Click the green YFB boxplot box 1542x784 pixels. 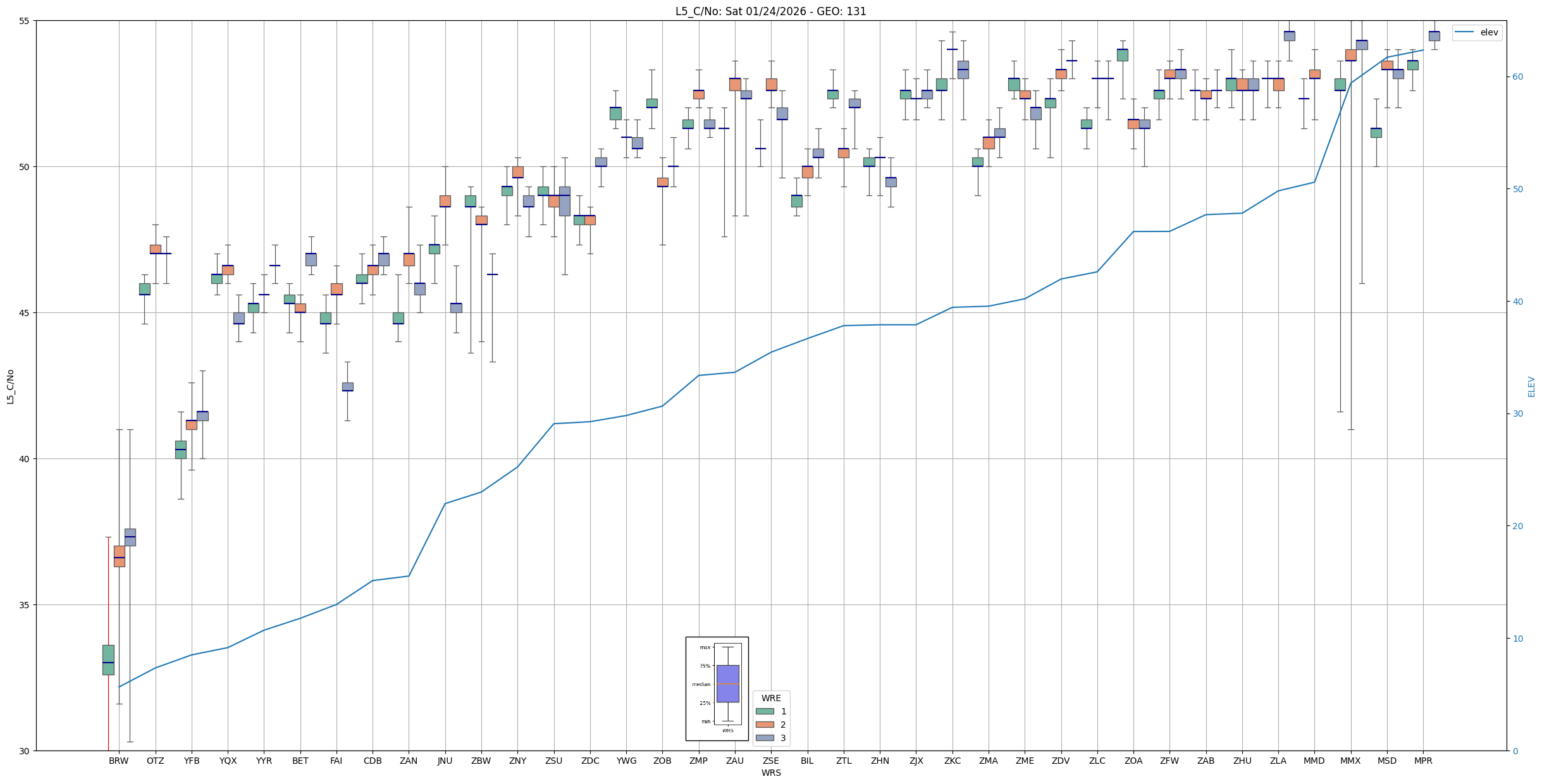(180, 450)
